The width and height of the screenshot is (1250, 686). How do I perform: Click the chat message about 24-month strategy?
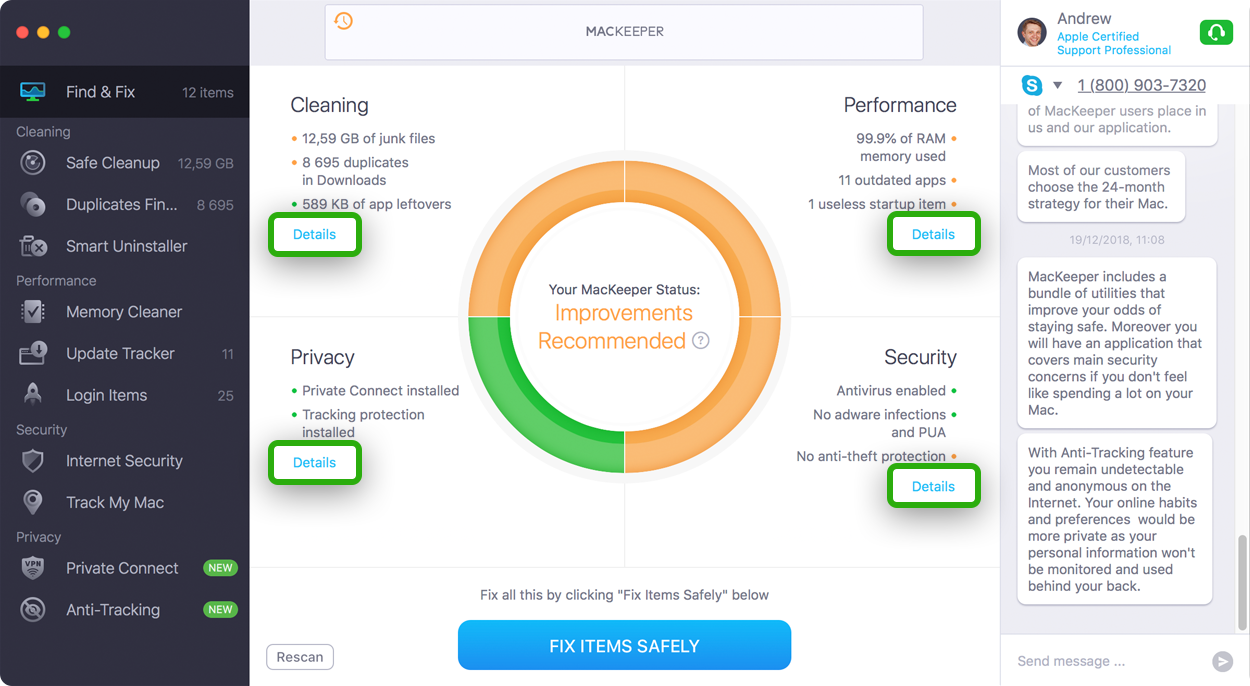[x=1100, y=187]
